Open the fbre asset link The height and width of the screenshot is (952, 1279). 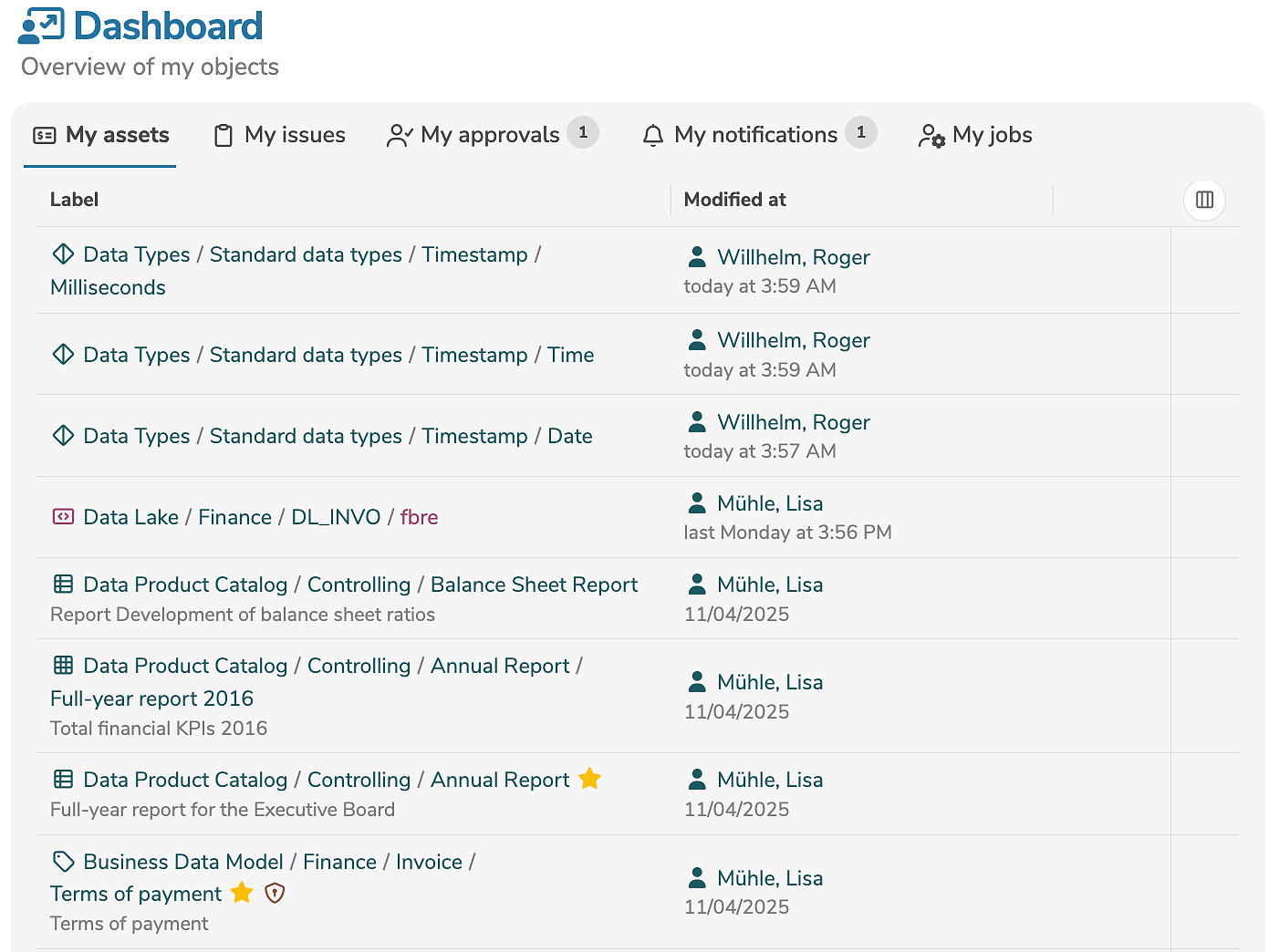419,517
